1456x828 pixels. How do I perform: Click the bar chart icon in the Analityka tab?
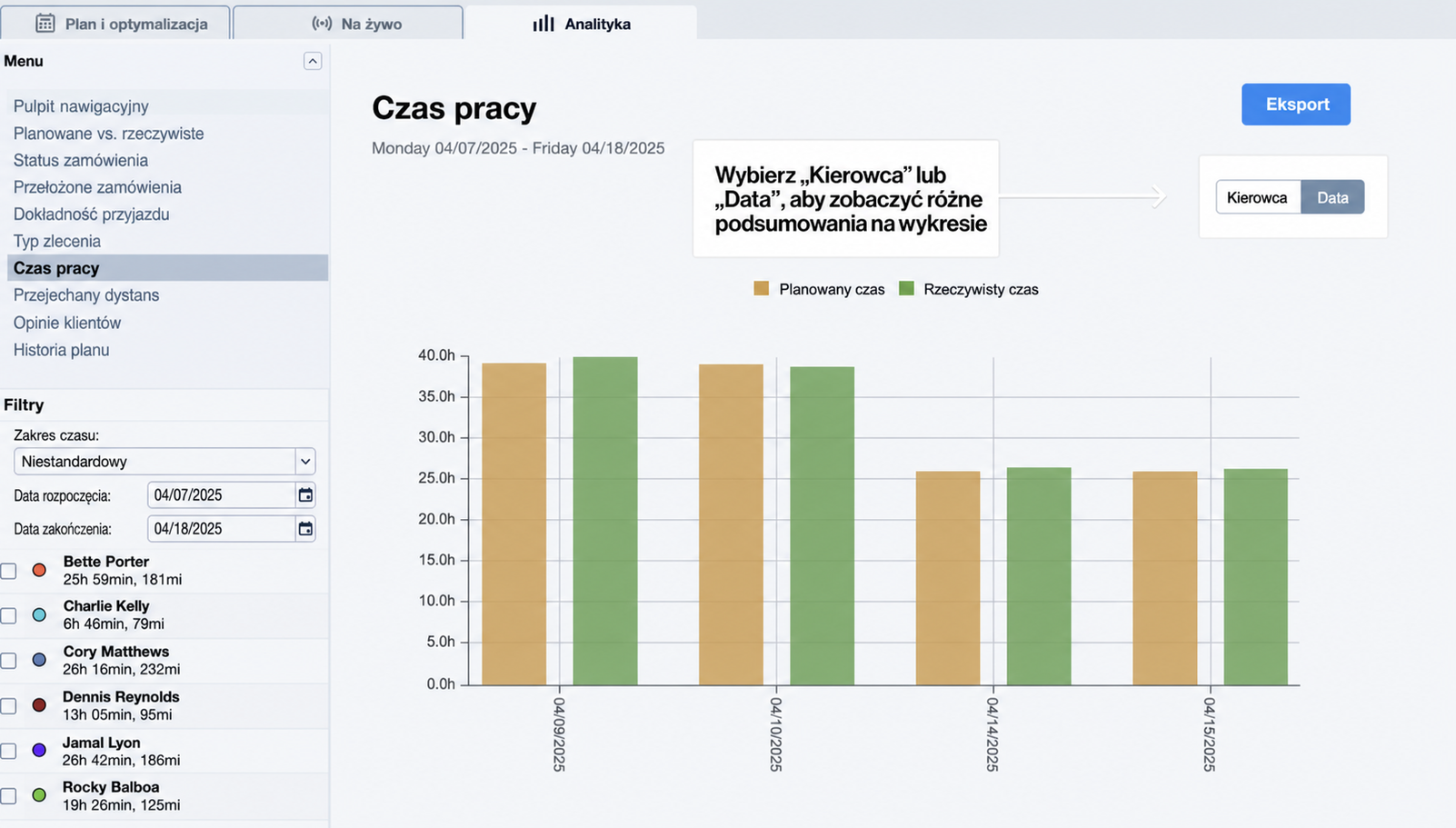[544, 24]
